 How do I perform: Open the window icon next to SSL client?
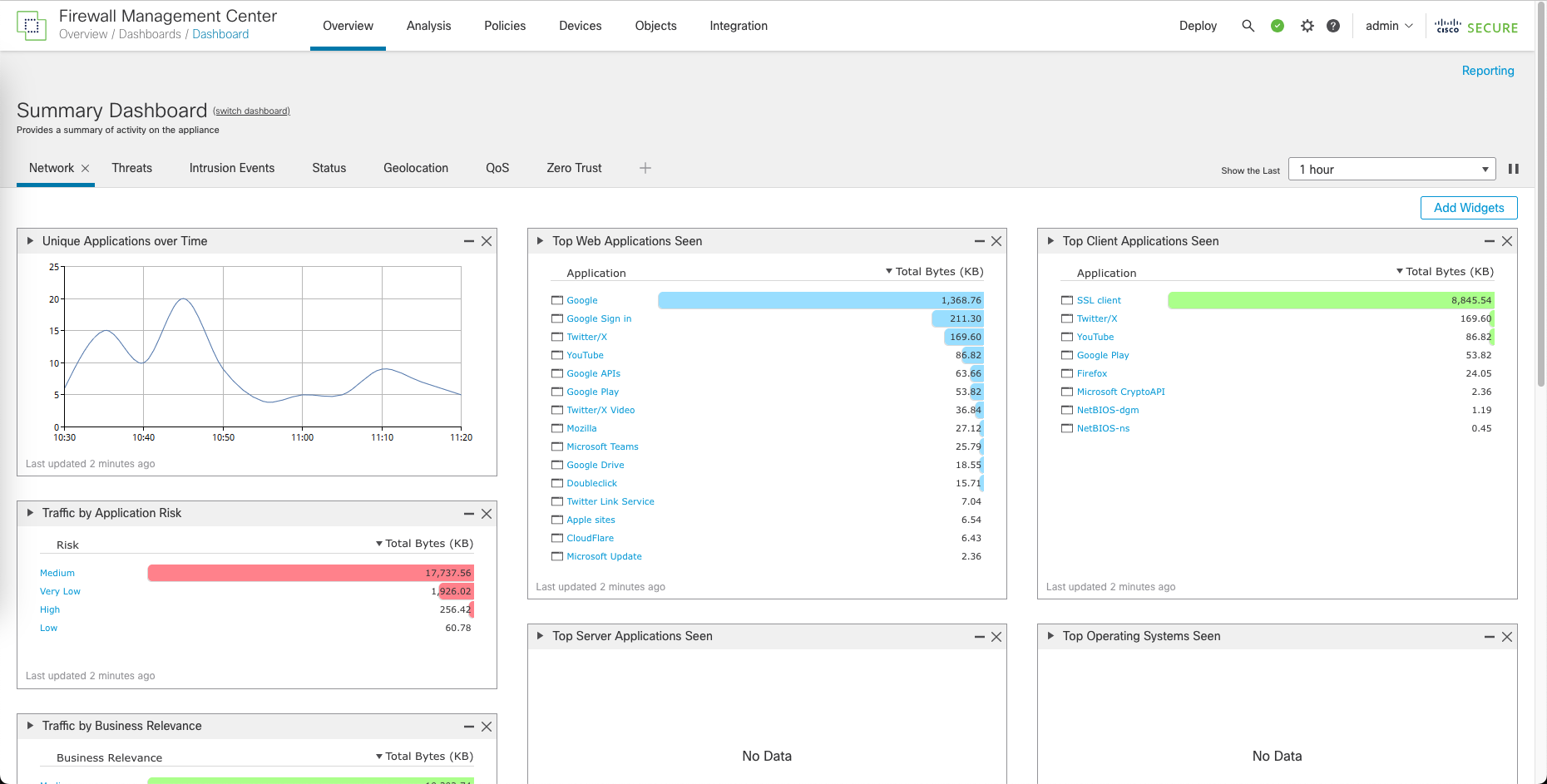(x=1067, y=300)
